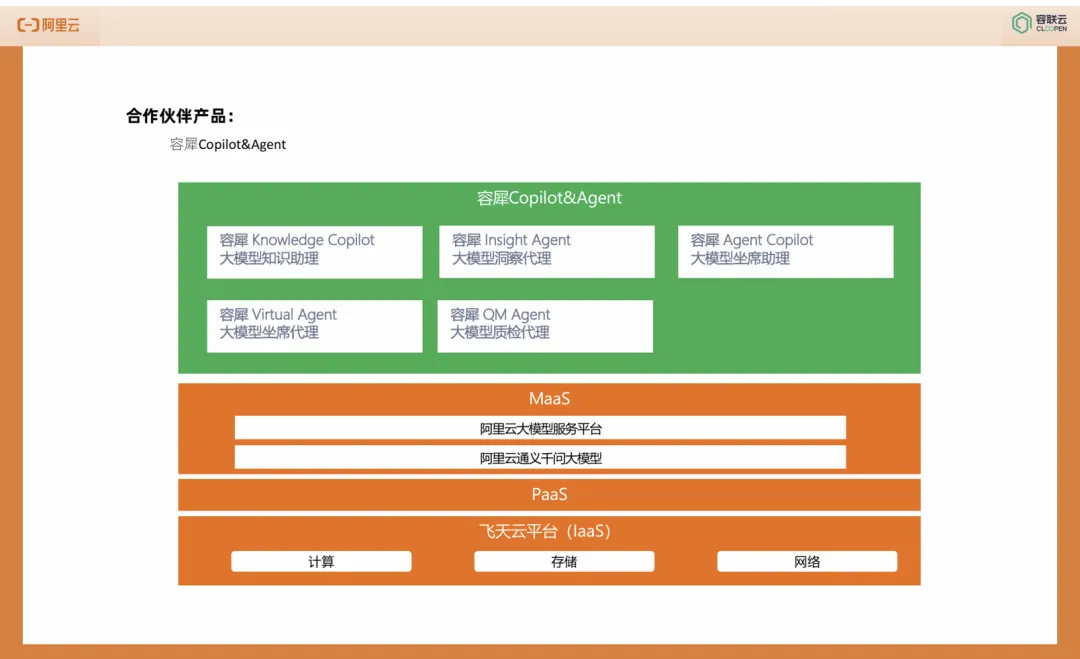The image size is (1080, 659).
Task: Click the Cloopen green hexagon logo icon
Action: pos(1021,23)
